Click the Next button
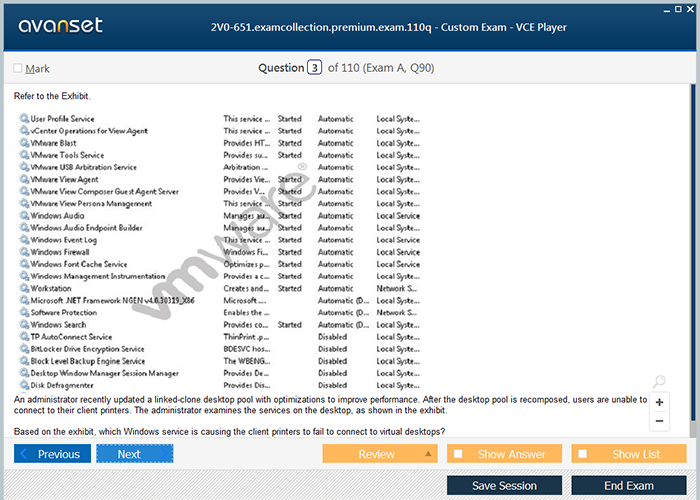 [134, 454]
